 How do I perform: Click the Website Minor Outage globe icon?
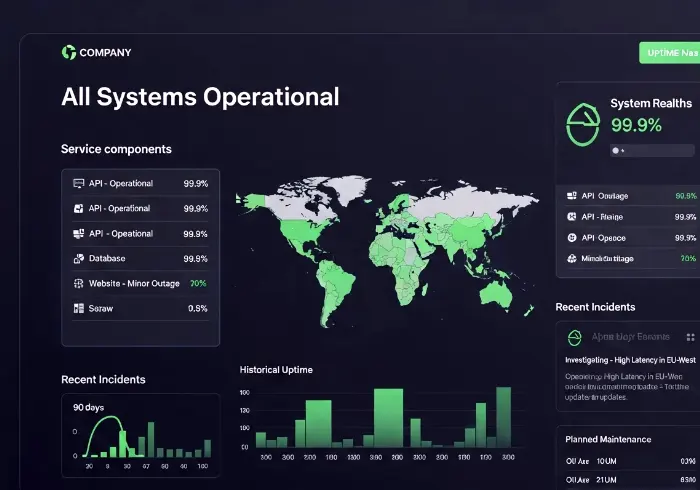tap(79, 283)
